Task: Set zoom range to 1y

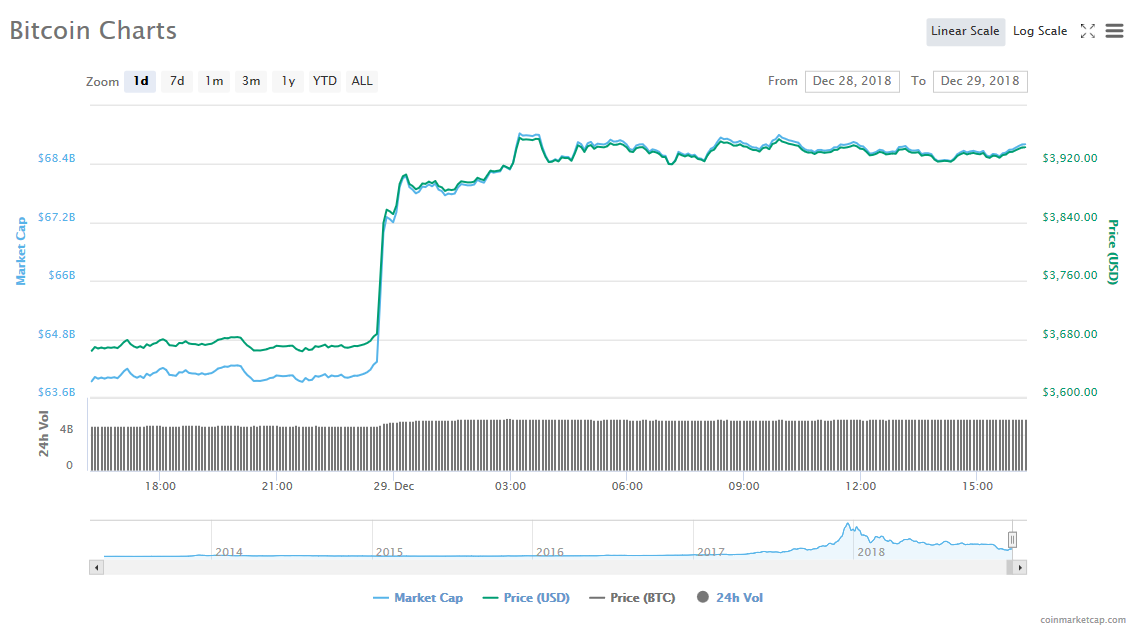Action: [288, 81]
